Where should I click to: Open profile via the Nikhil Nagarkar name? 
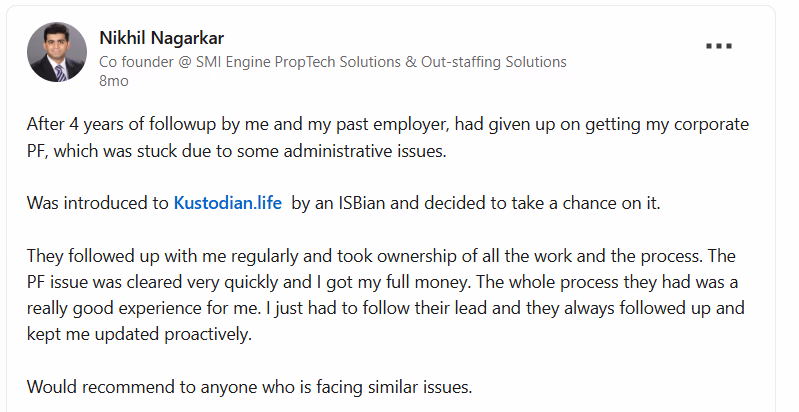click(161, 38)
